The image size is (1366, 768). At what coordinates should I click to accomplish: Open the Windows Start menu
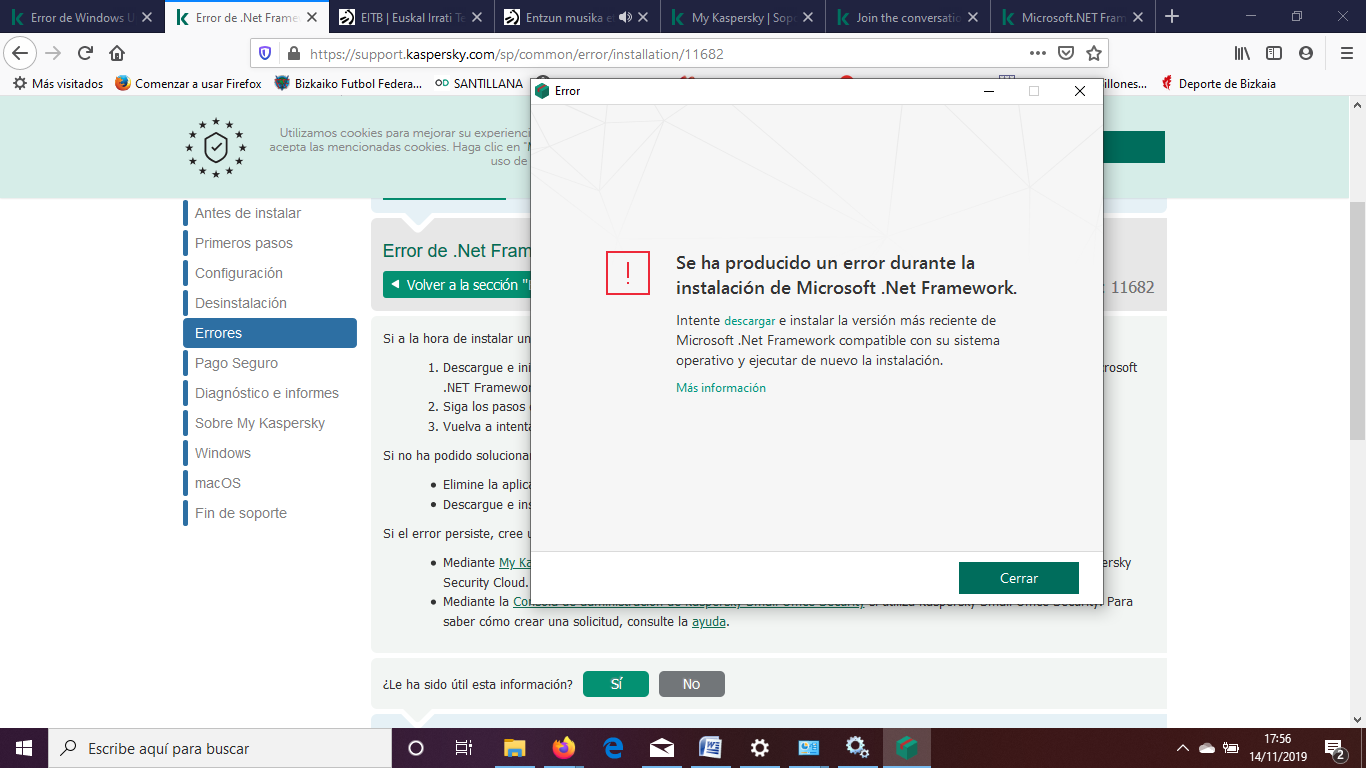click(23, 748)
